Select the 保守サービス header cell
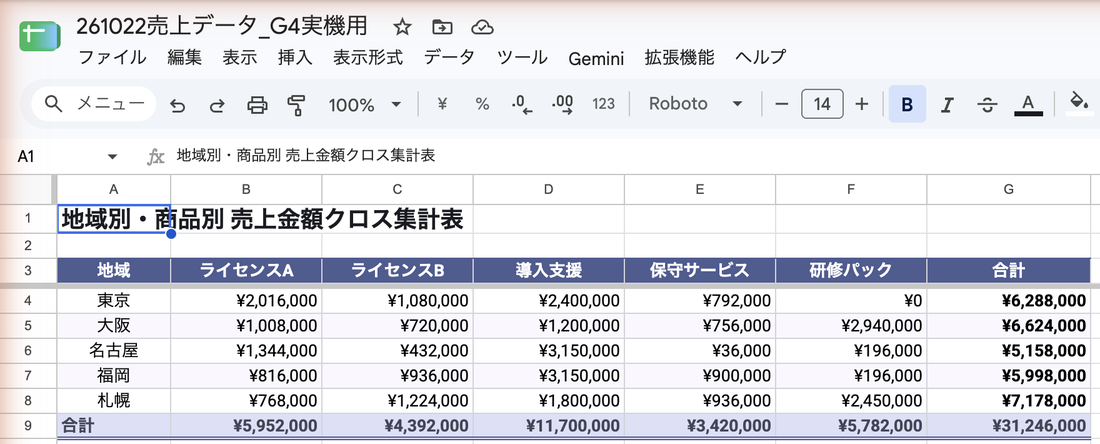The width and height of the screenshot is (1100, 444). pos(700,270)
